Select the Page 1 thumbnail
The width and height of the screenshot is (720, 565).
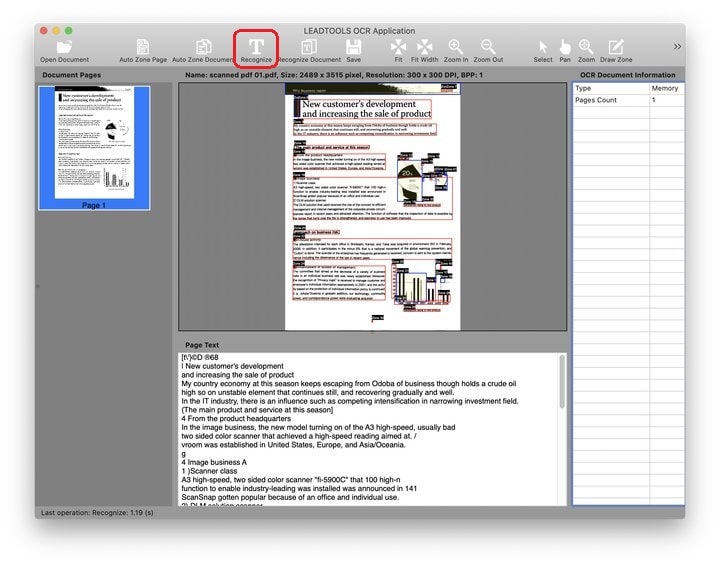click(x=94, y=147)
